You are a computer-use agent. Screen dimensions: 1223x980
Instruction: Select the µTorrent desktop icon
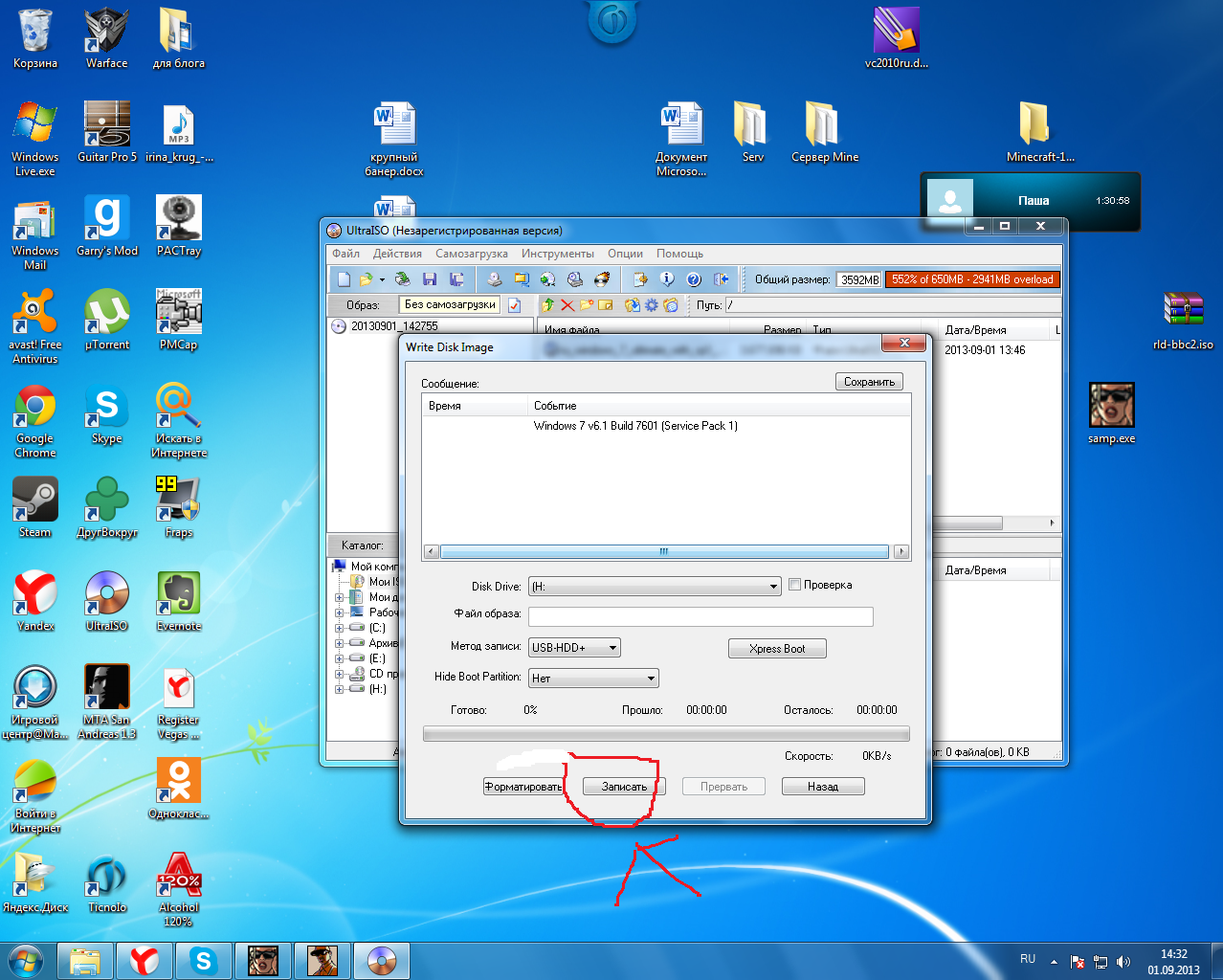point(106,320)
